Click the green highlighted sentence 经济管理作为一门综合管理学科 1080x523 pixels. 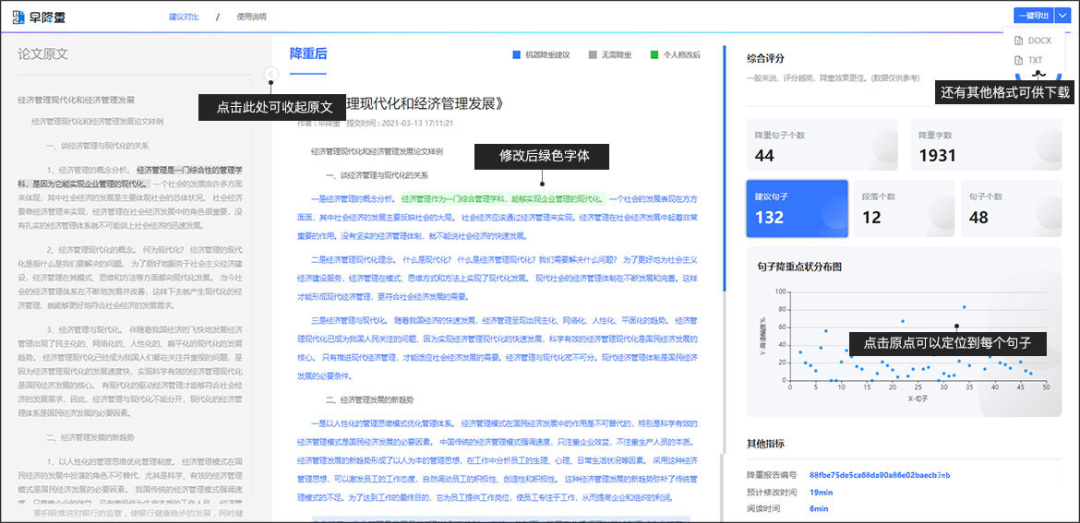[x=502, y=198]
